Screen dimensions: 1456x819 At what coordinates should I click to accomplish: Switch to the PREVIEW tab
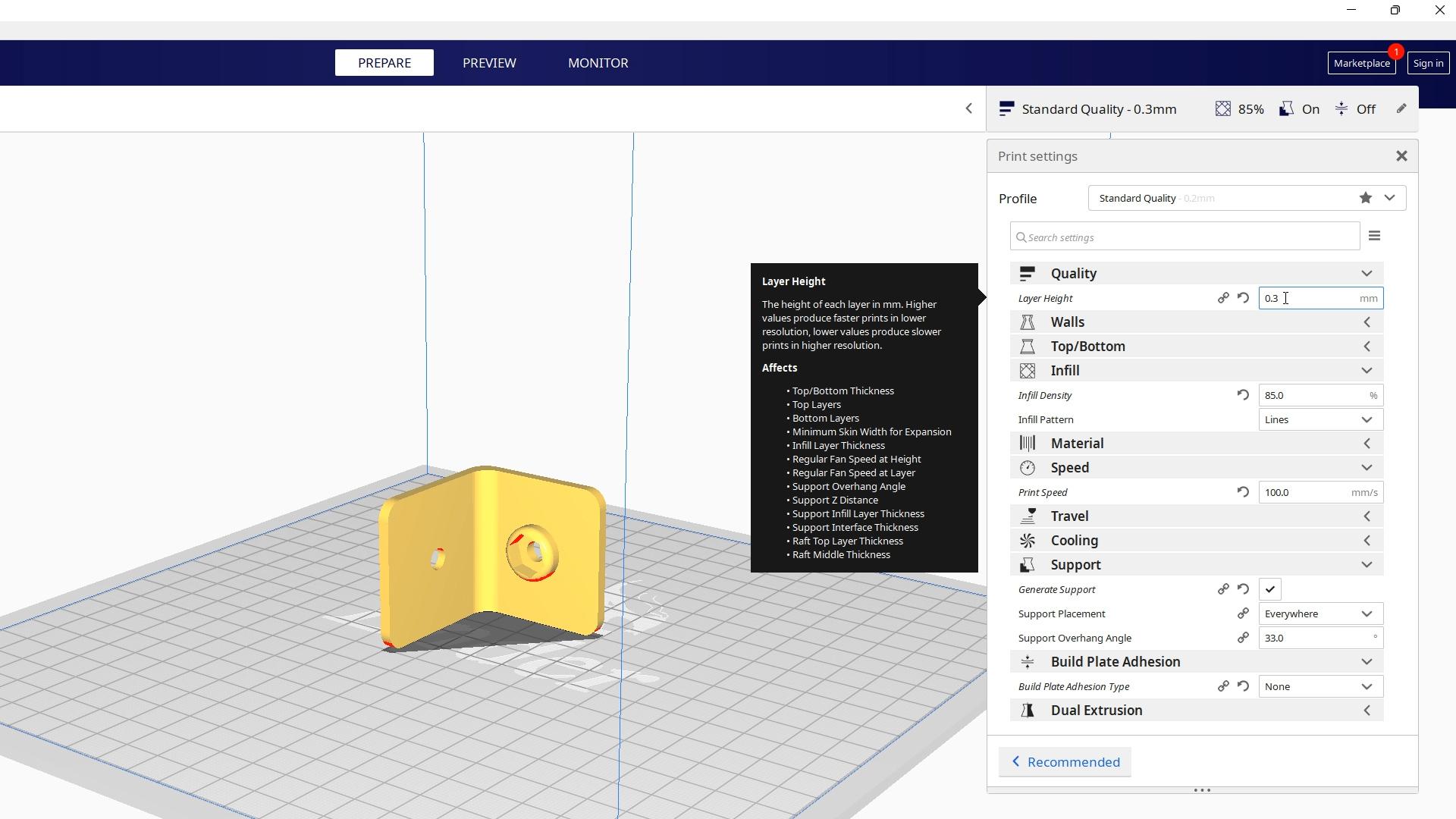pyautogui.click(x=489, y=63)
